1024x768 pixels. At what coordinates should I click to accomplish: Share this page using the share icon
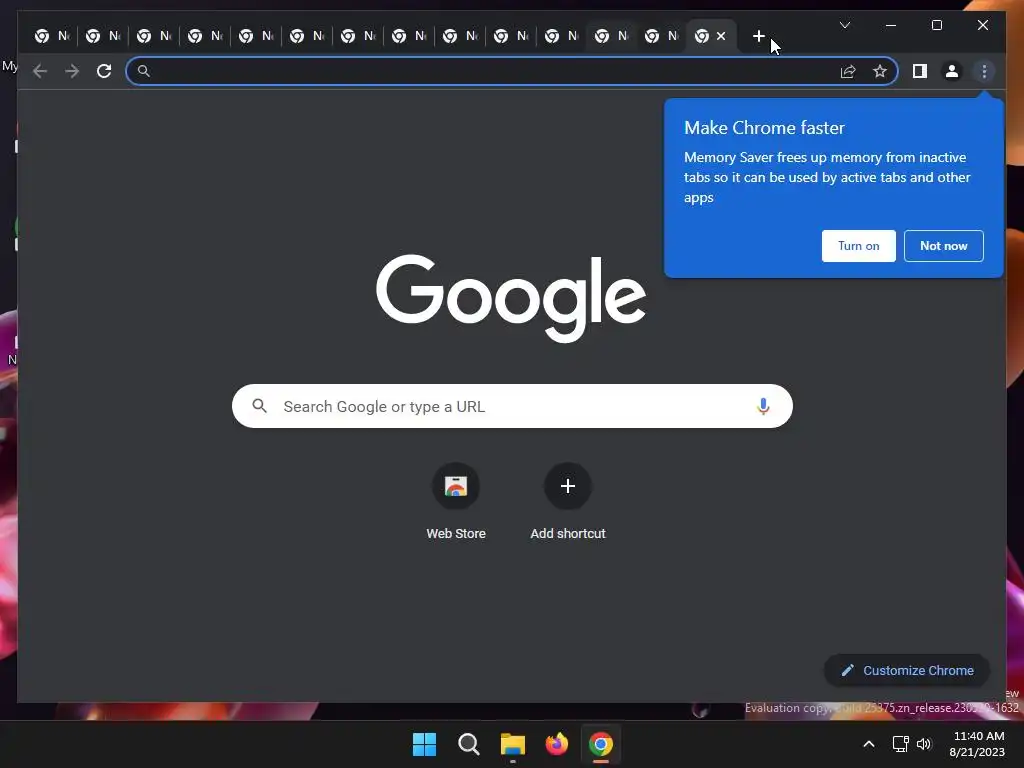(x=848, y=71)
